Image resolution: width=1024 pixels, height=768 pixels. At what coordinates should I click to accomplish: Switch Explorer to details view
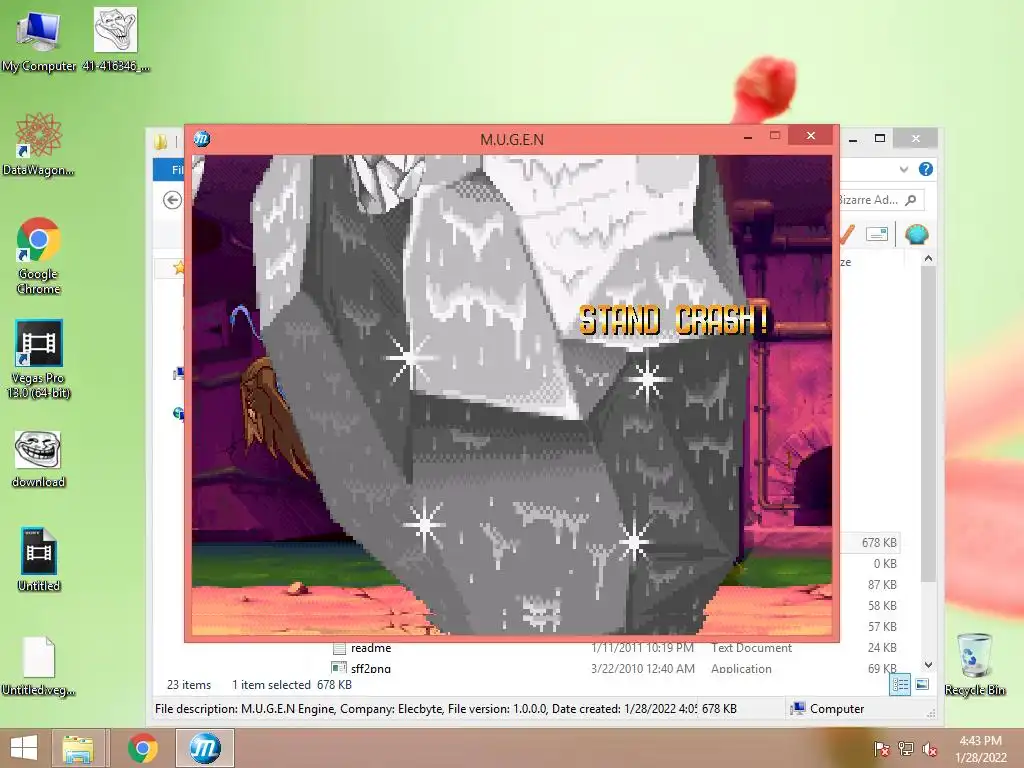point(900,684)
